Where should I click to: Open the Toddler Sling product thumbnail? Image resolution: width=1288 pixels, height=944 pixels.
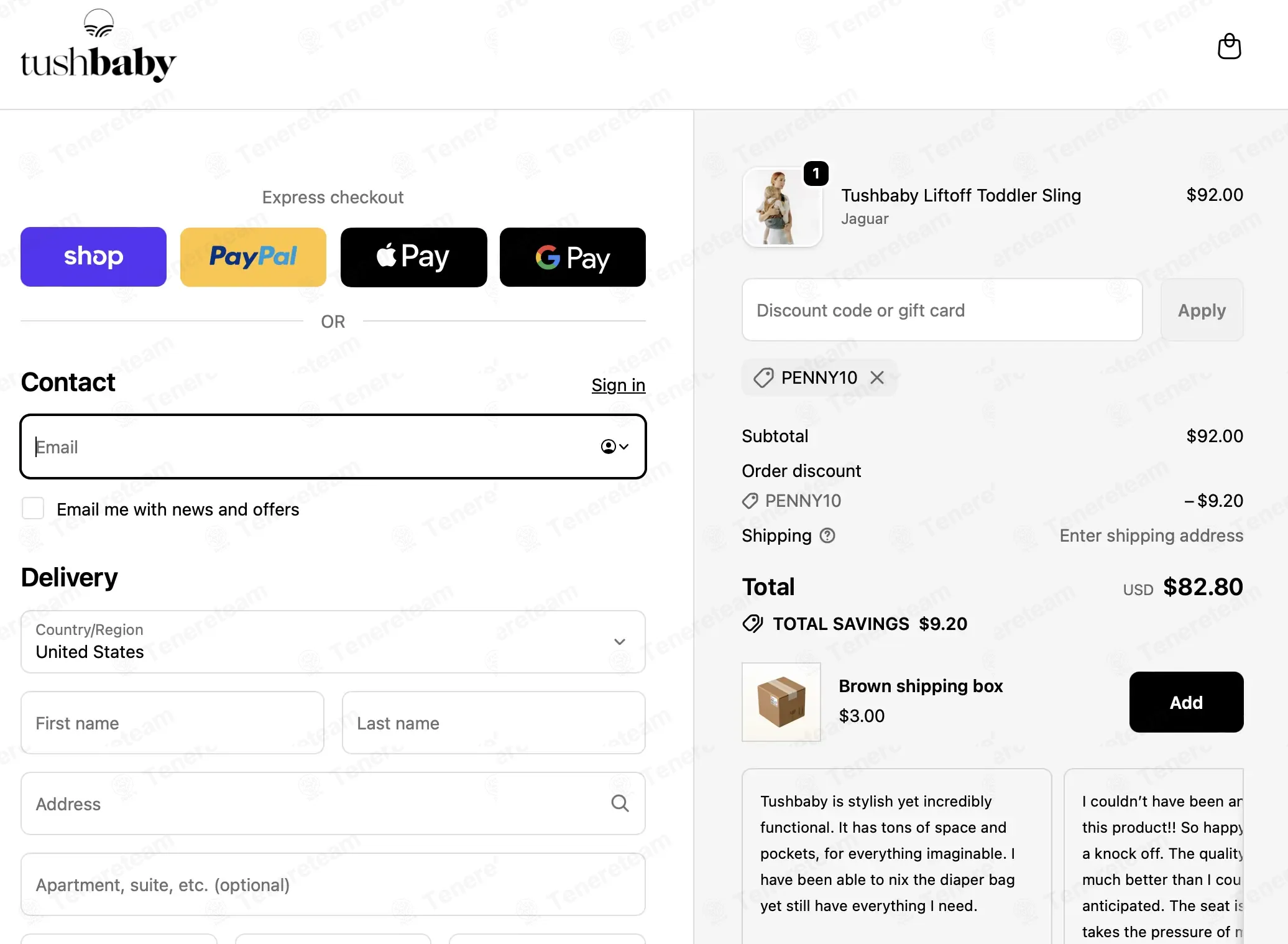(x=782, y=207)
